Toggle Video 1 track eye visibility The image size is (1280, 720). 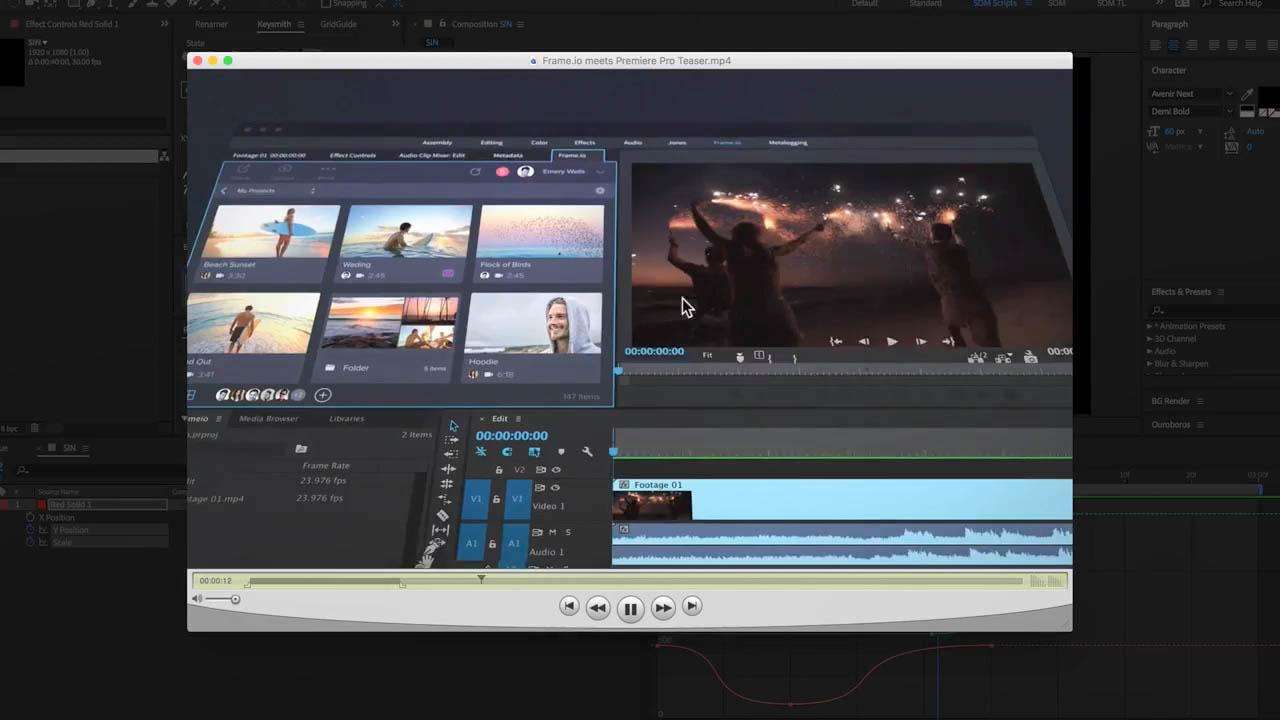click(555, 488)
